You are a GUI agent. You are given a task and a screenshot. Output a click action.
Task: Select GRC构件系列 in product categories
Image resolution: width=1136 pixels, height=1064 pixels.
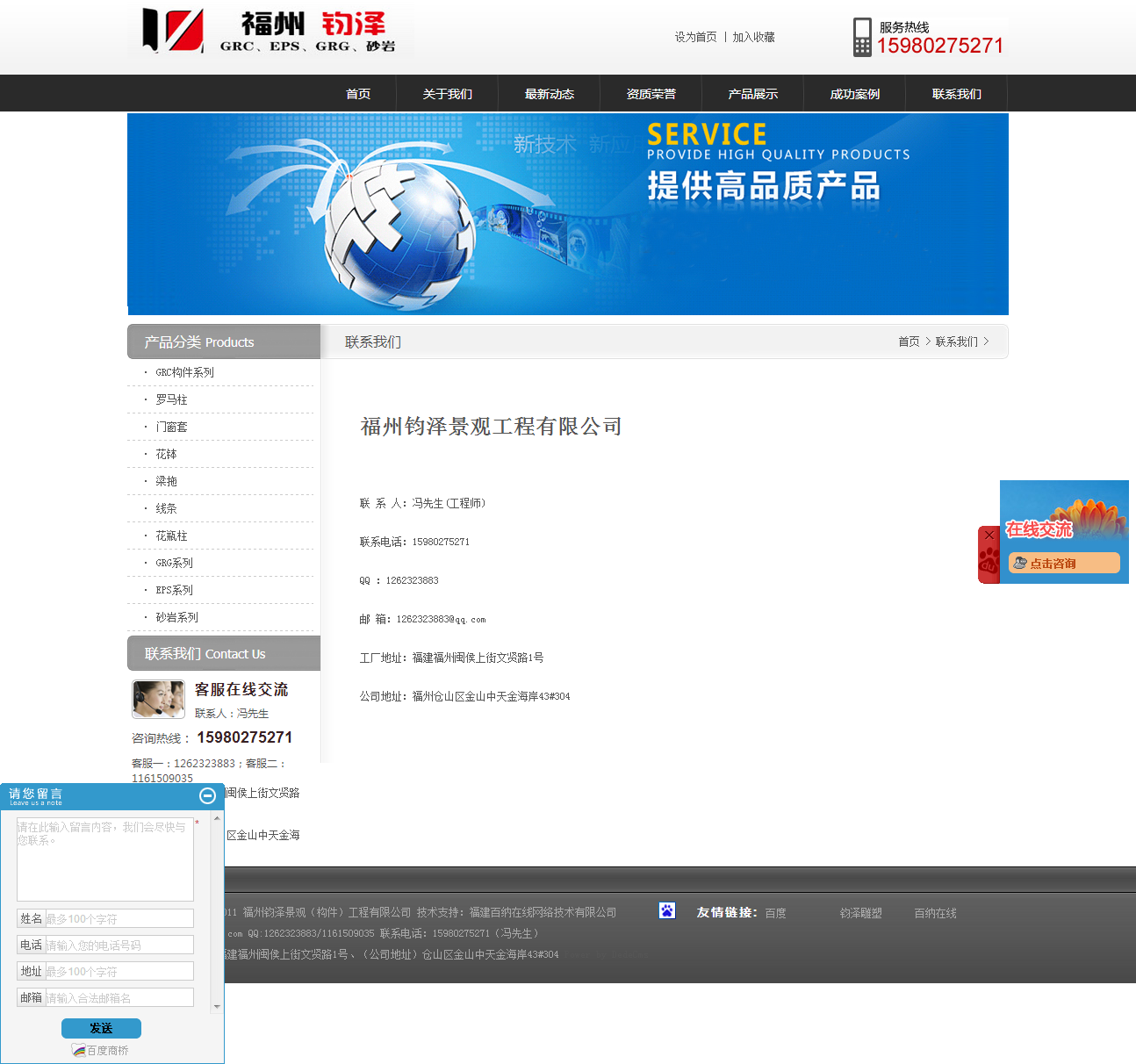tap(184, 372)
